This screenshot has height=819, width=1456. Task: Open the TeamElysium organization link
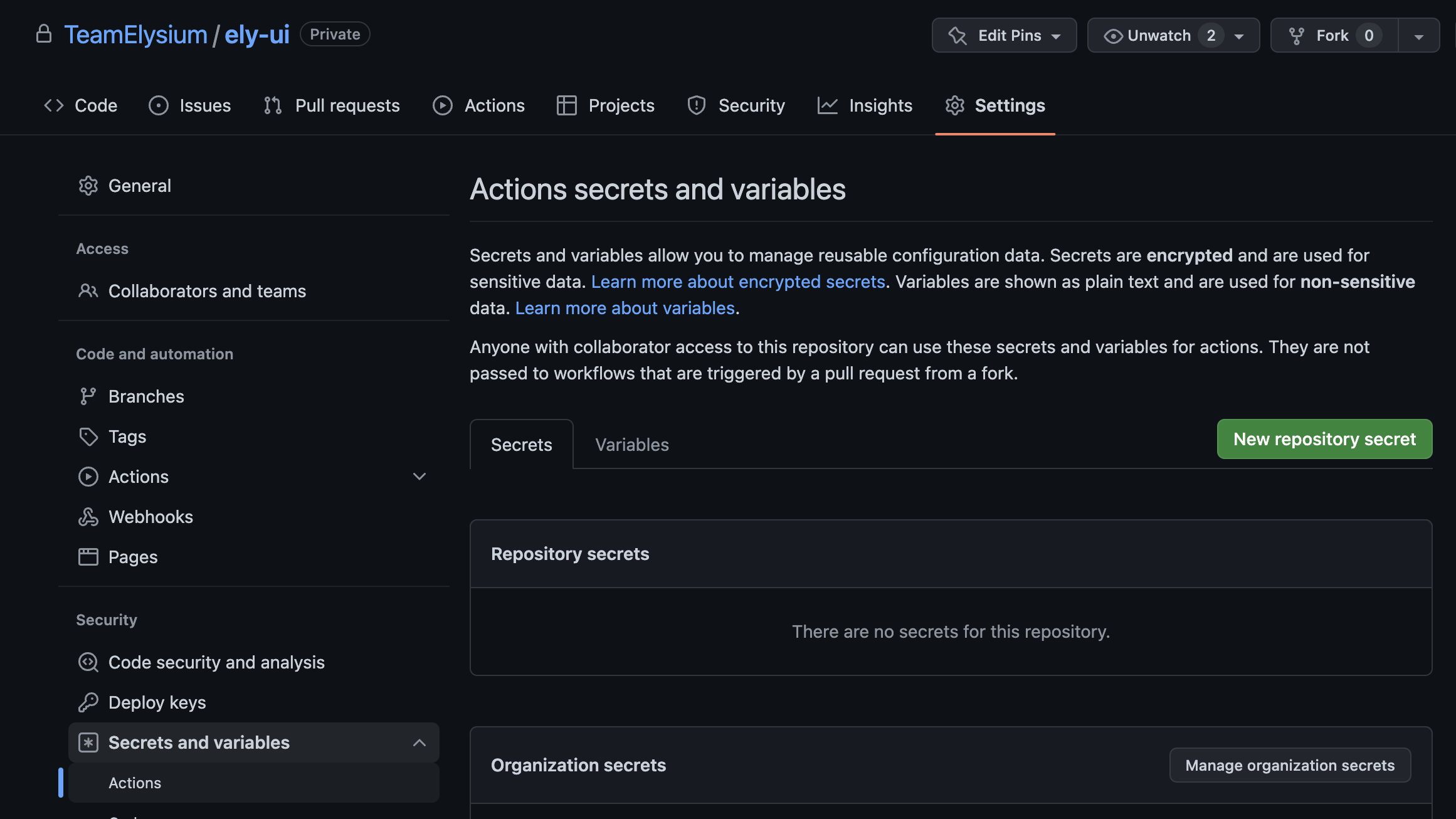[x=135, y=34]
